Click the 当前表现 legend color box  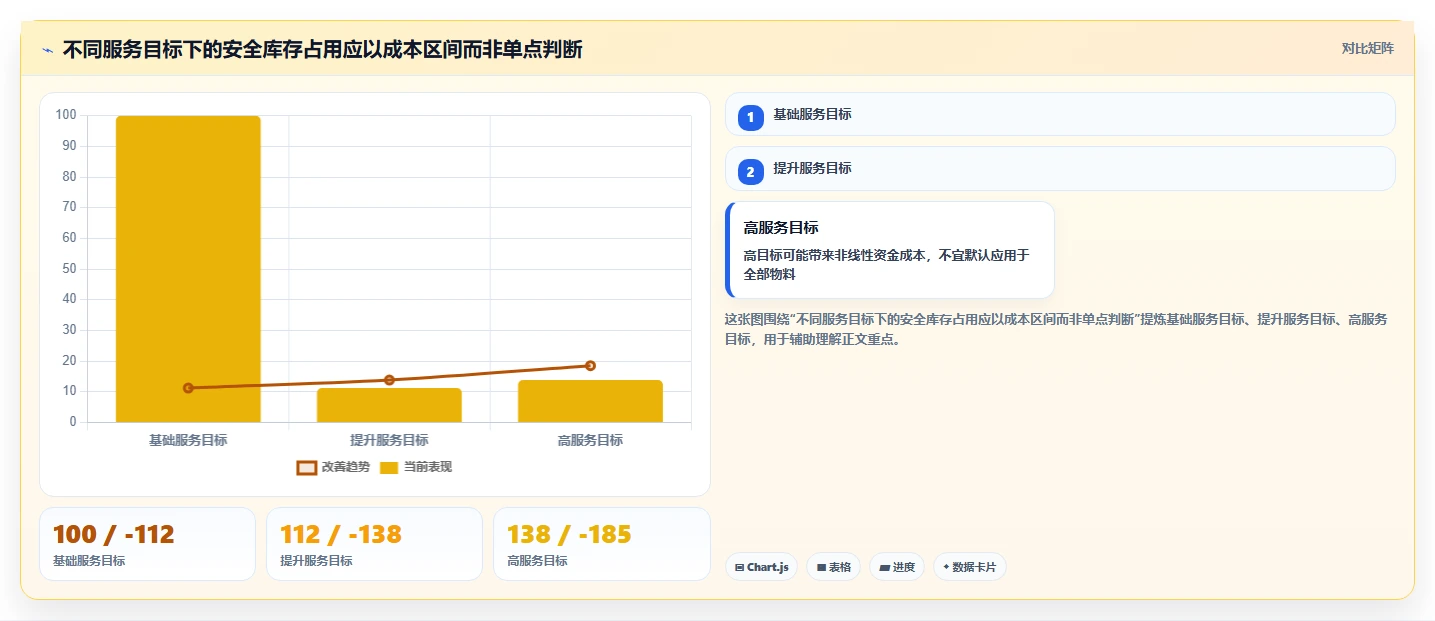[389, 467]
